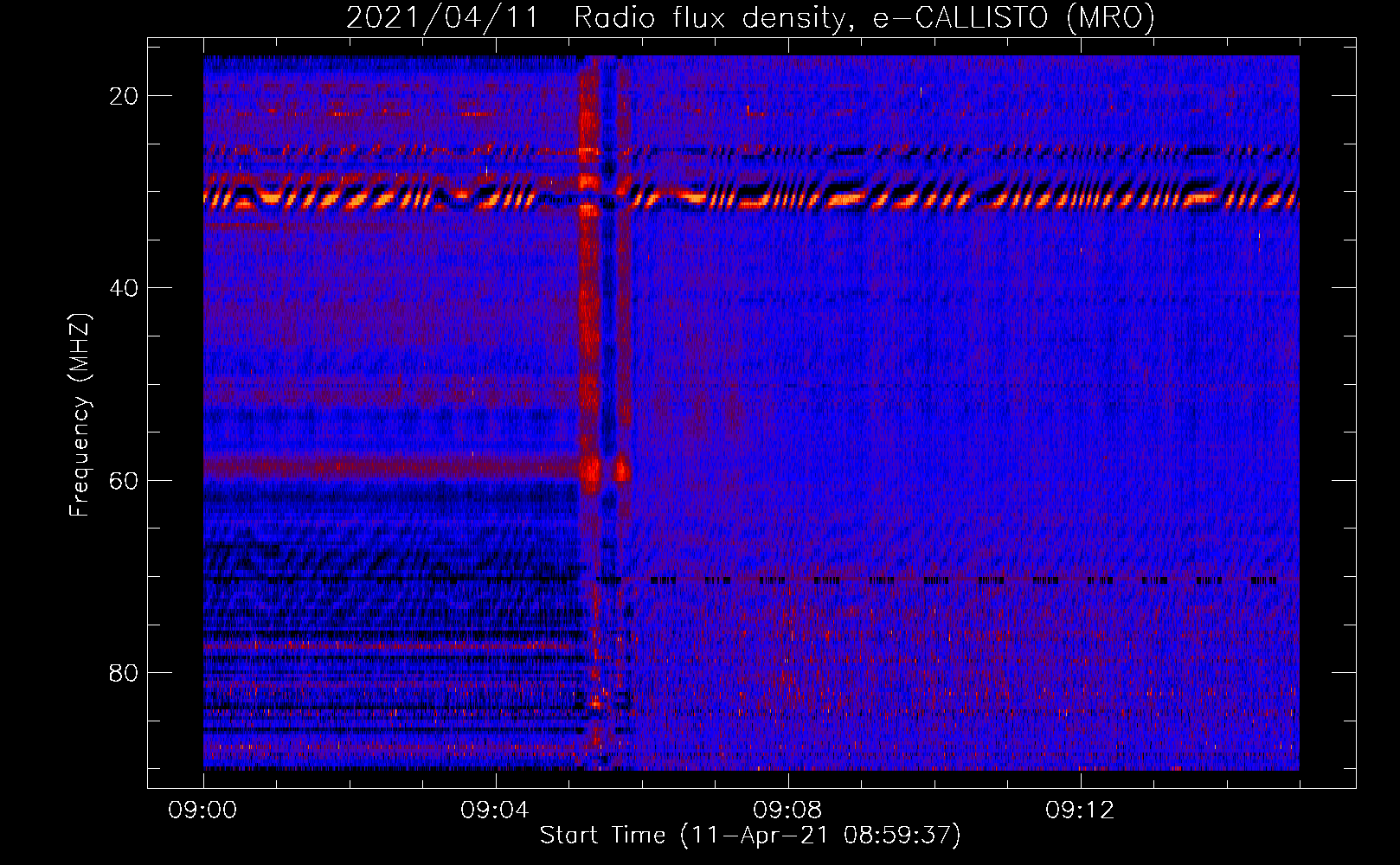Click the '09:04' time tick label
This screenshot has height=865, width=1400.
point(495,811)
